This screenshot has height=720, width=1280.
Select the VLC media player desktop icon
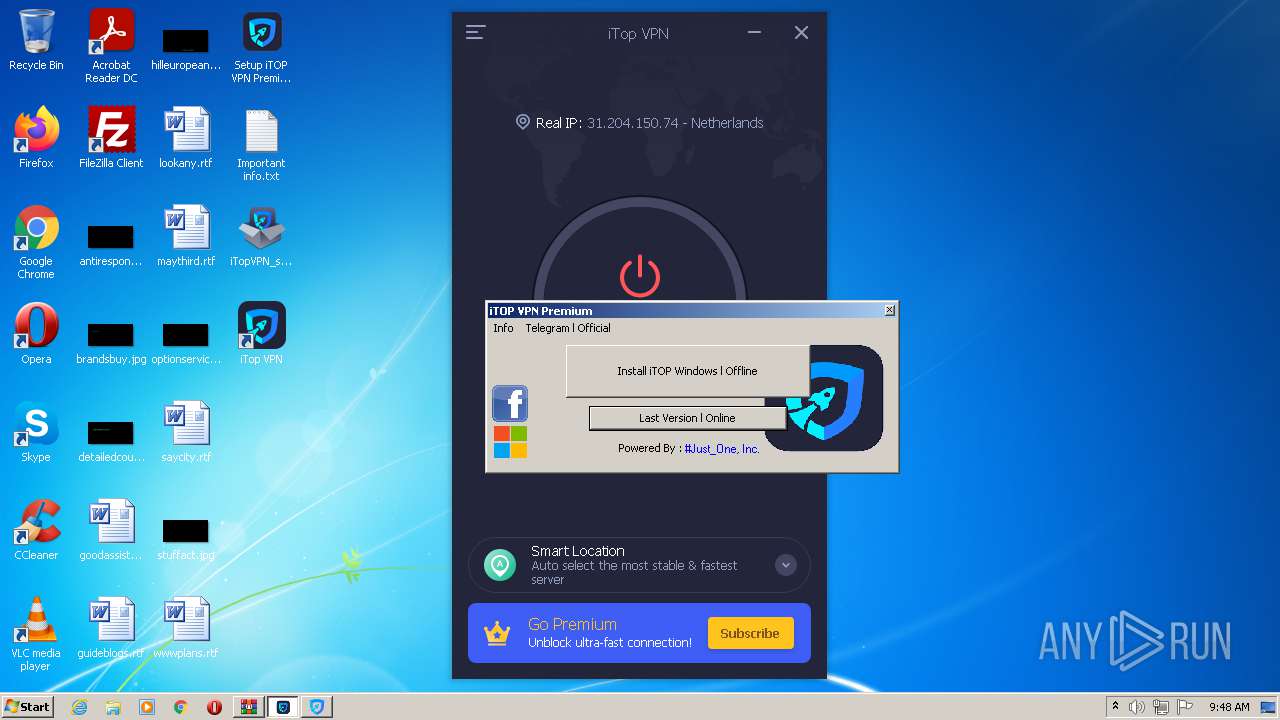[36, 634]
